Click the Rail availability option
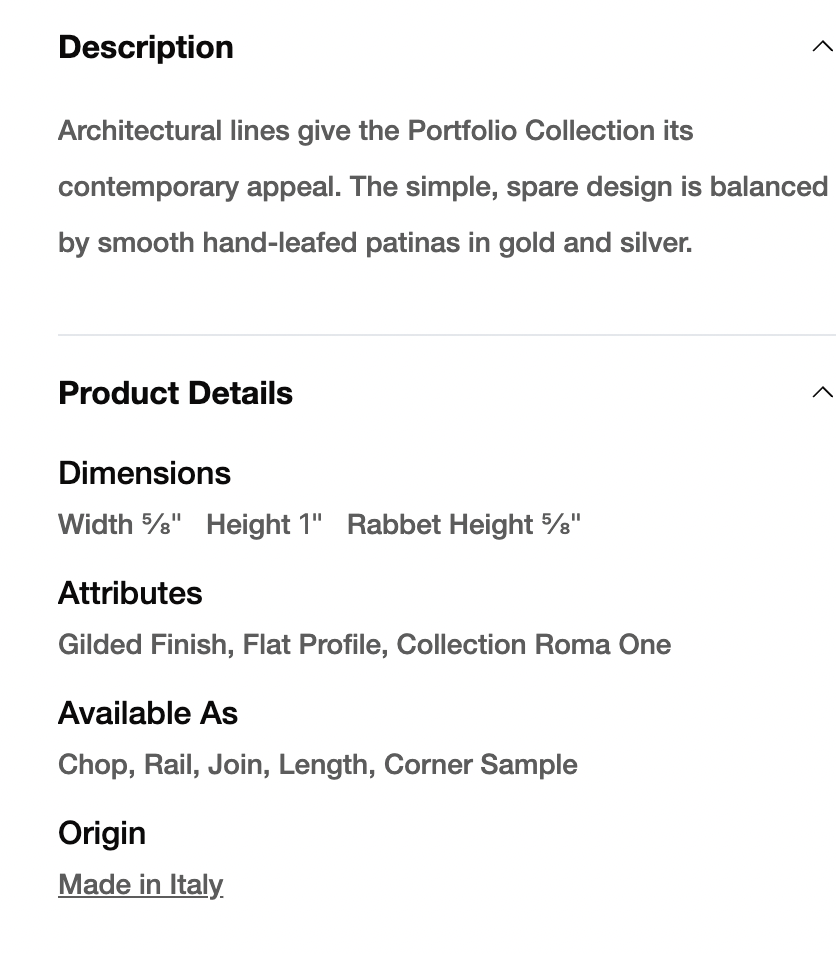 click(169, 764)
